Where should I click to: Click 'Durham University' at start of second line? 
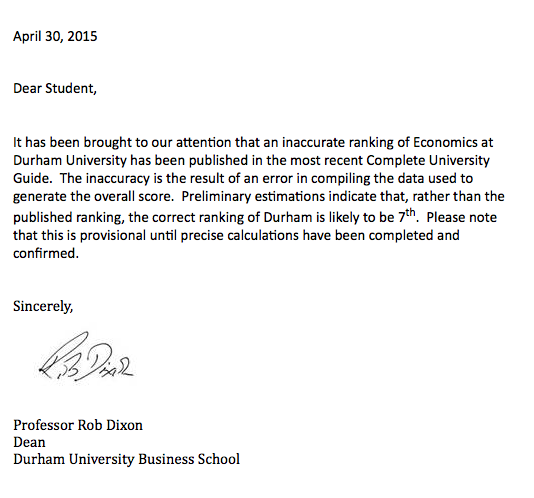click(x=70, y=160)
